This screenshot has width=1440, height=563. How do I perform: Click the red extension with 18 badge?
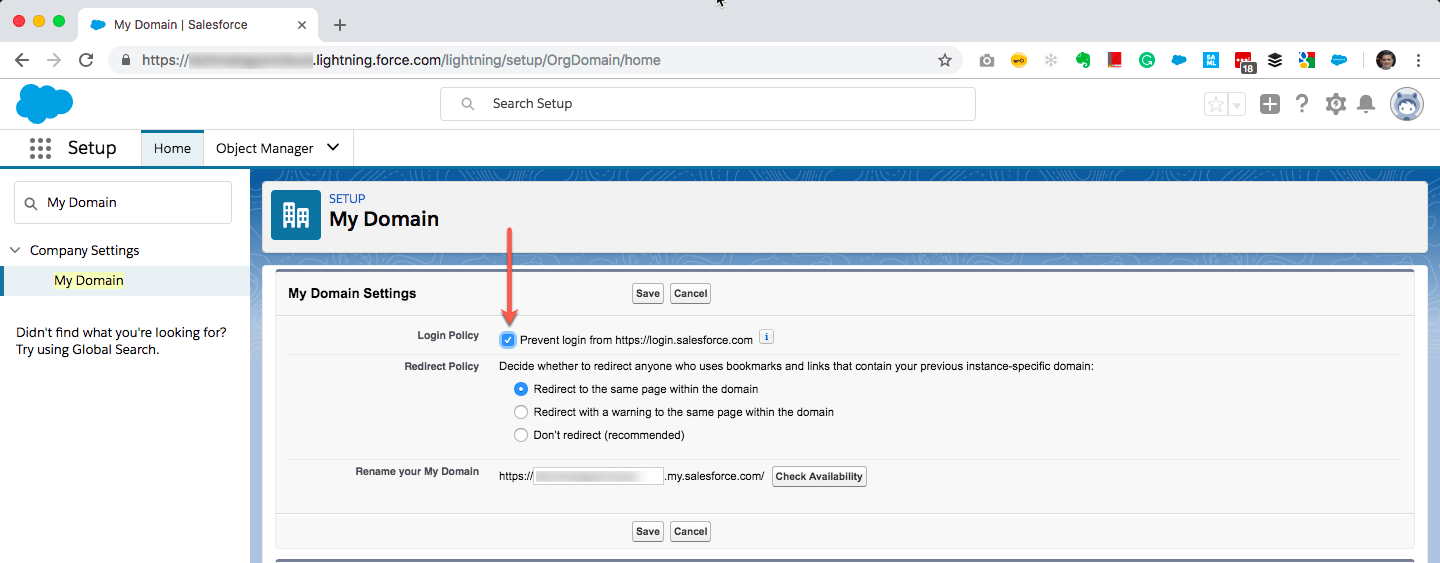point(1244,62)
